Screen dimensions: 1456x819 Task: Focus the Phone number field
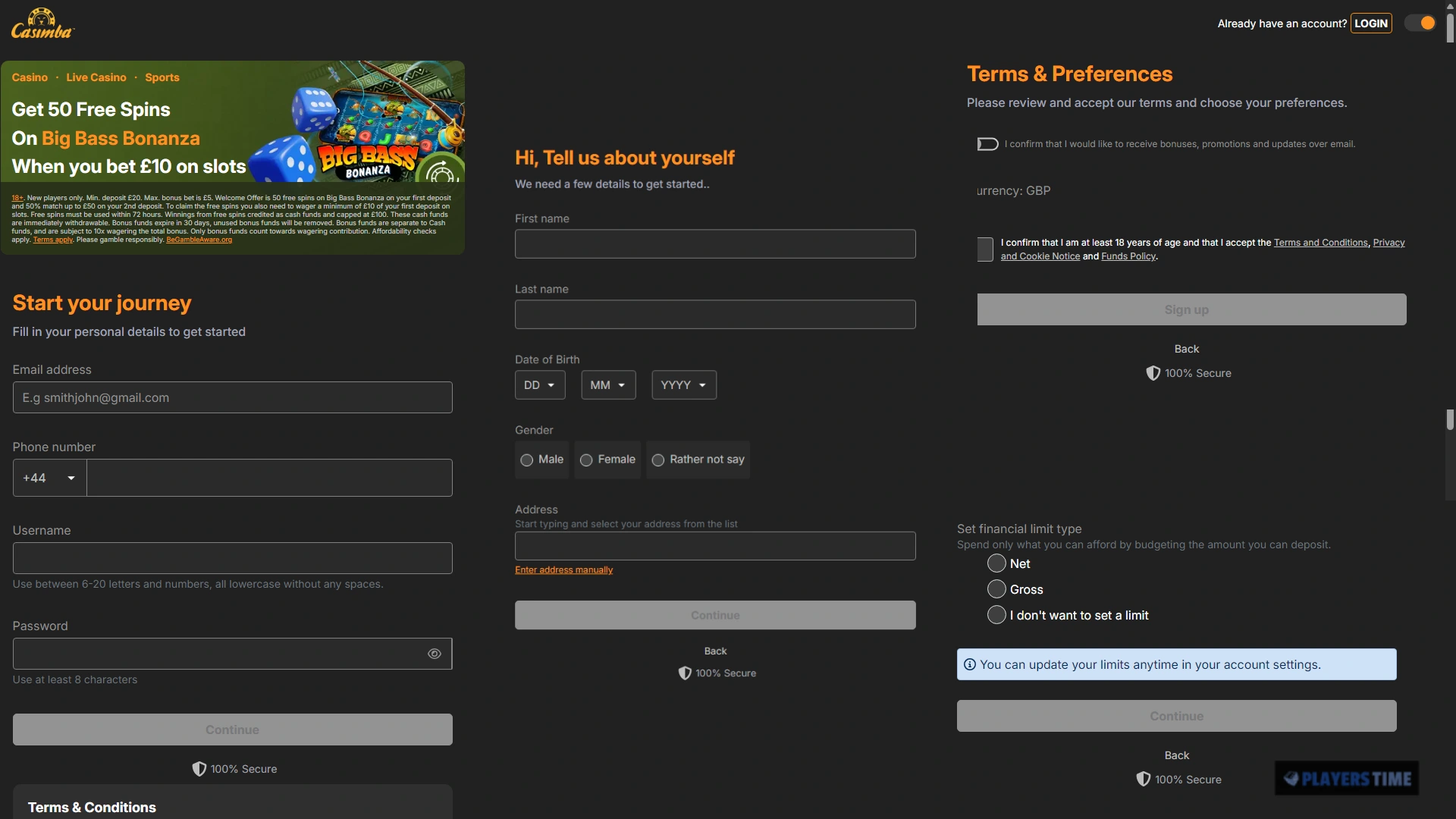coord(269,478)
